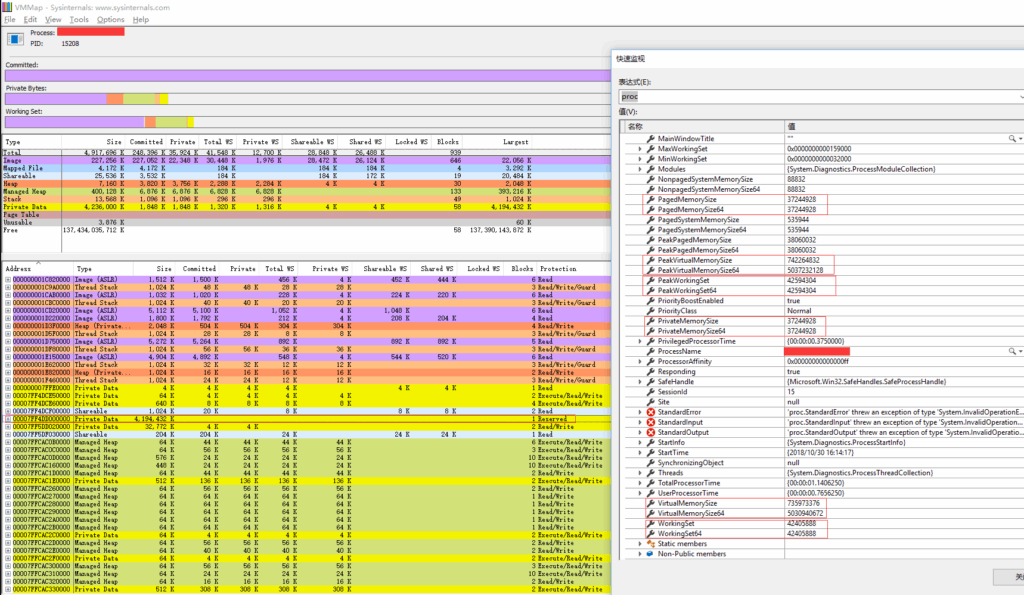Click the magnifier icon on ProcessName row
The image size is (1024, 595).
pos(1010,351)
